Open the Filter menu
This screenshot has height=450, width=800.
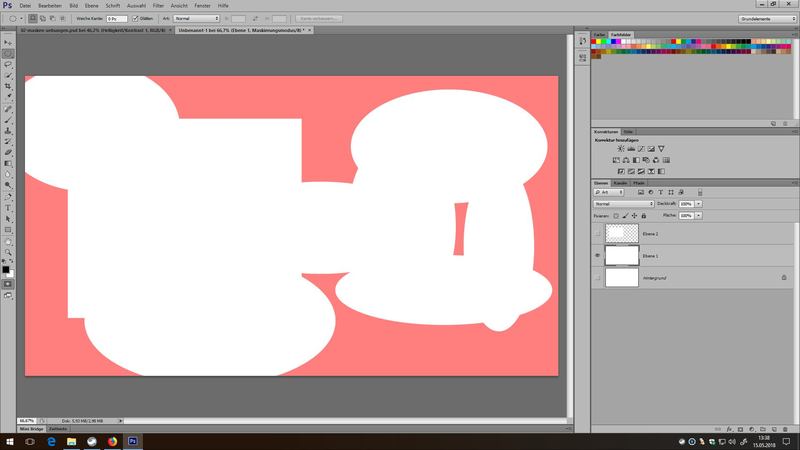click(x=158, y=6)
